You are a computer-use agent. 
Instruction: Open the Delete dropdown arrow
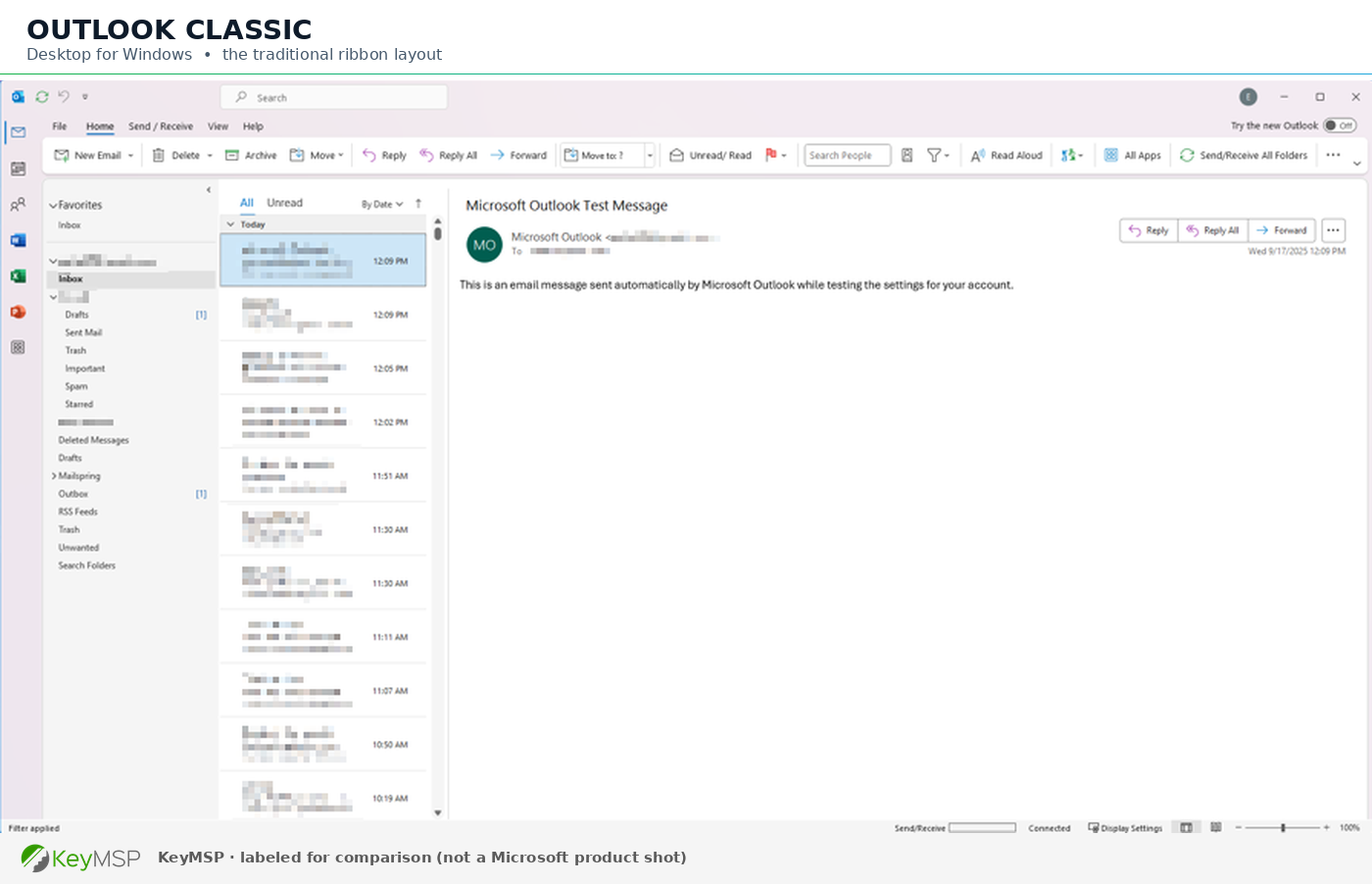tap(210, 156)
